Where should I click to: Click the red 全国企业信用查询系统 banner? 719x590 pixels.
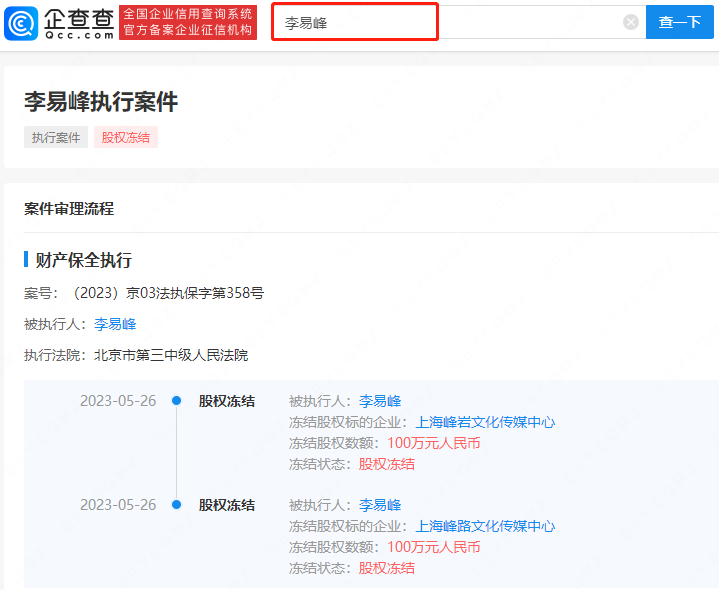point(188,22)
